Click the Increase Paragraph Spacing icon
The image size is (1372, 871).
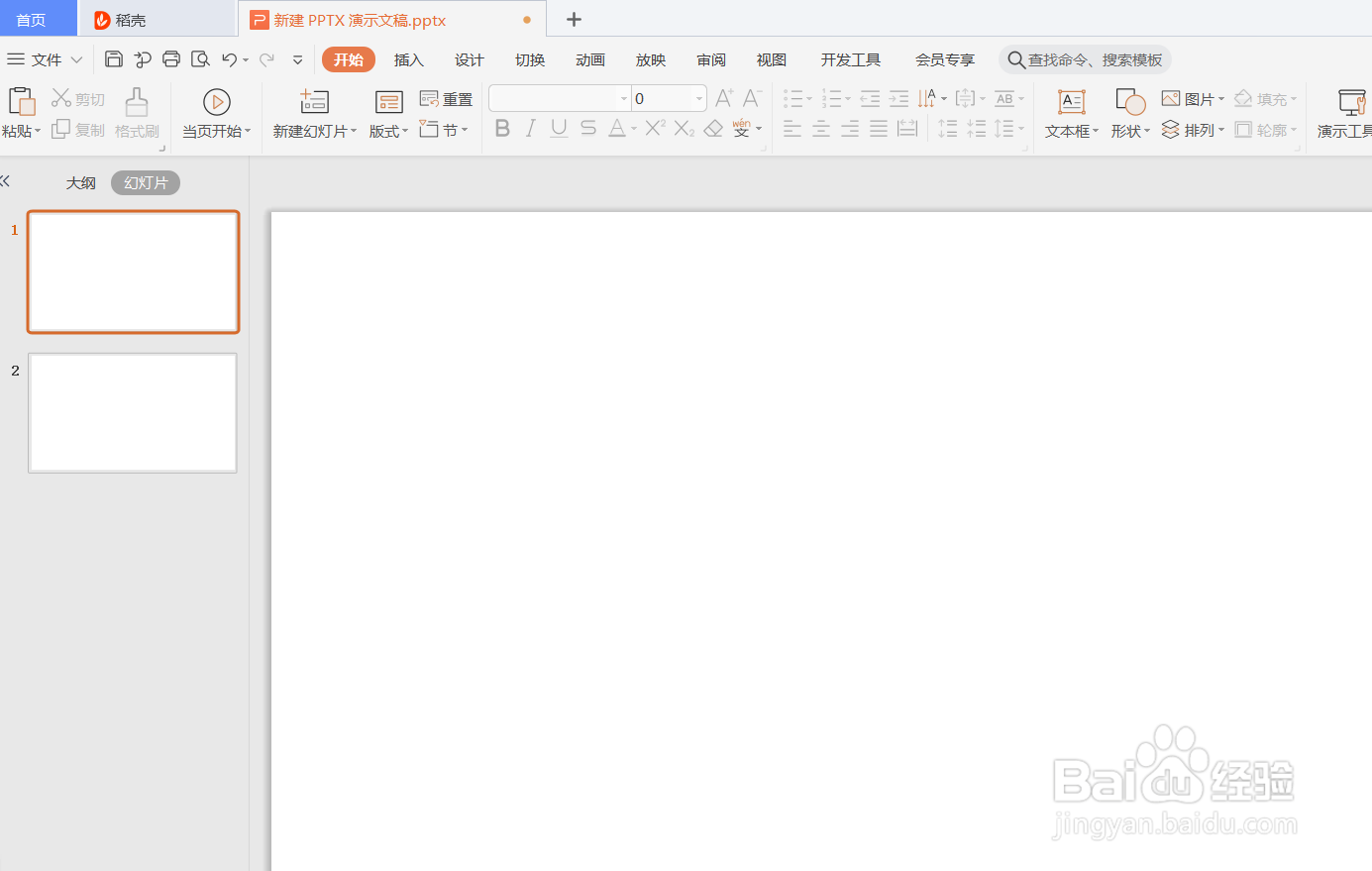pos(948,129)
